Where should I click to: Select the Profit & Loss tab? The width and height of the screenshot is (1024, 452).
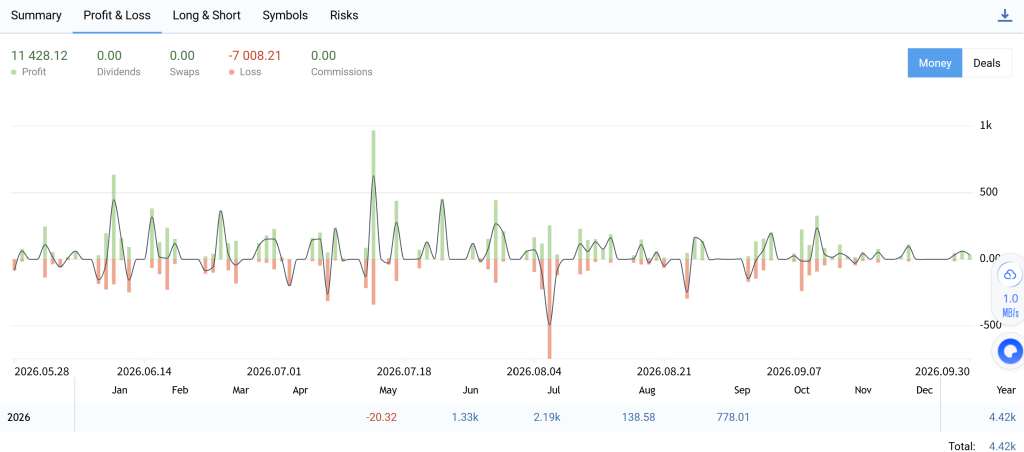(117, 16)
